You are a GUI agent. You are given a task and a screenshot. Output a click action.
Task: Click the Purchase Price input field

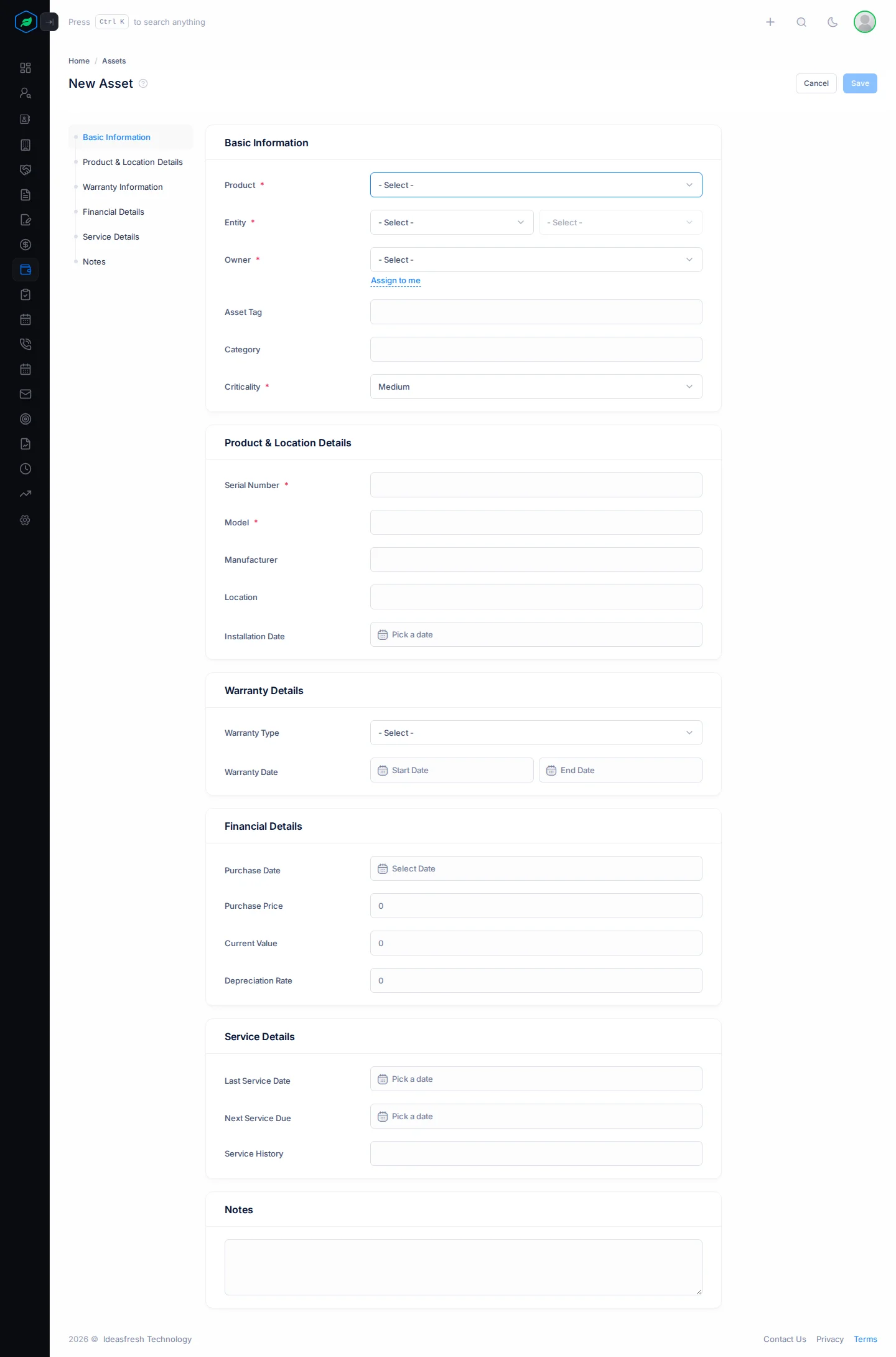[x=536, y=906]
